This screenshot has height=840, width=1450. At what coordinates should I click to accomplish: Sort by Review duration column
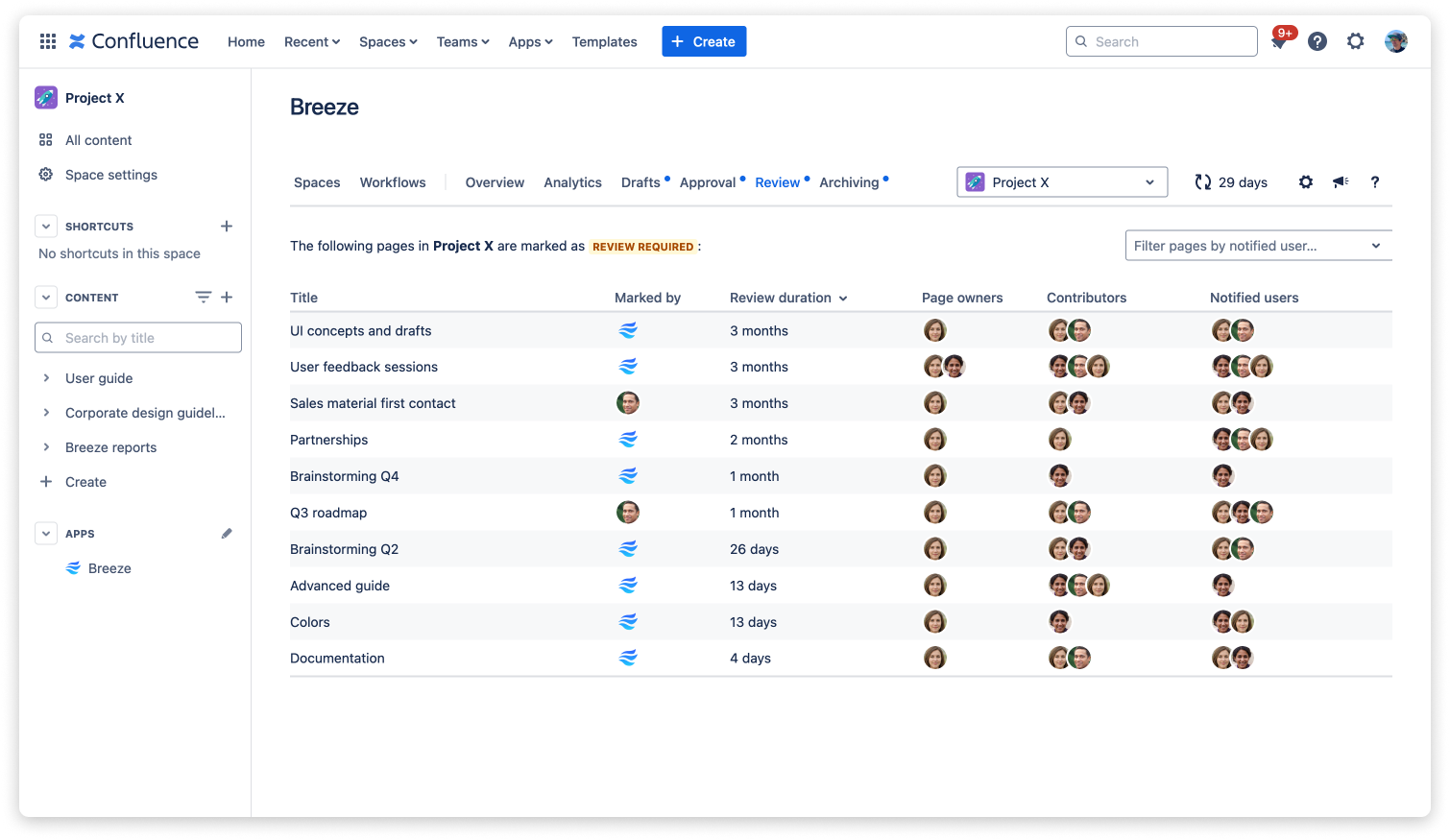click(788, 298)
